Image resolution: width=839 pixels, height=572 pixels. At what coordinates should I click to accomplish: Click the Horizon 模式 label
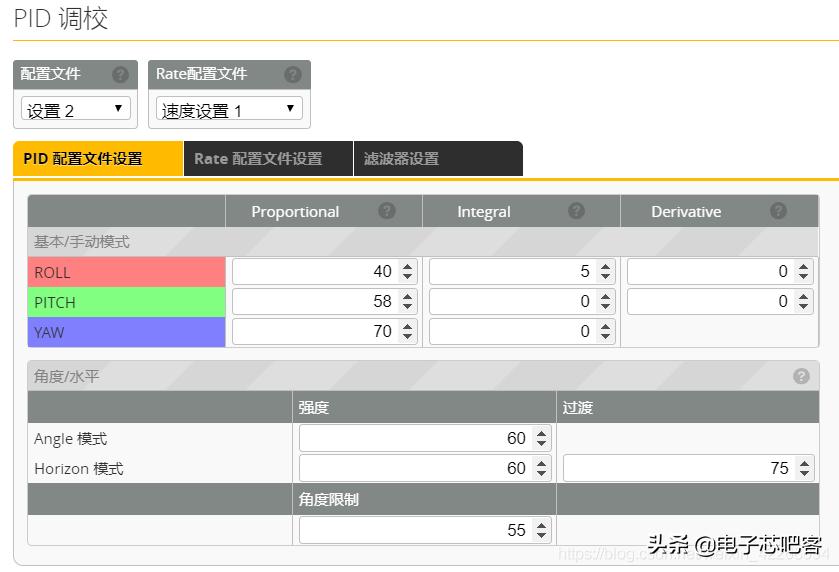point(79,469)
